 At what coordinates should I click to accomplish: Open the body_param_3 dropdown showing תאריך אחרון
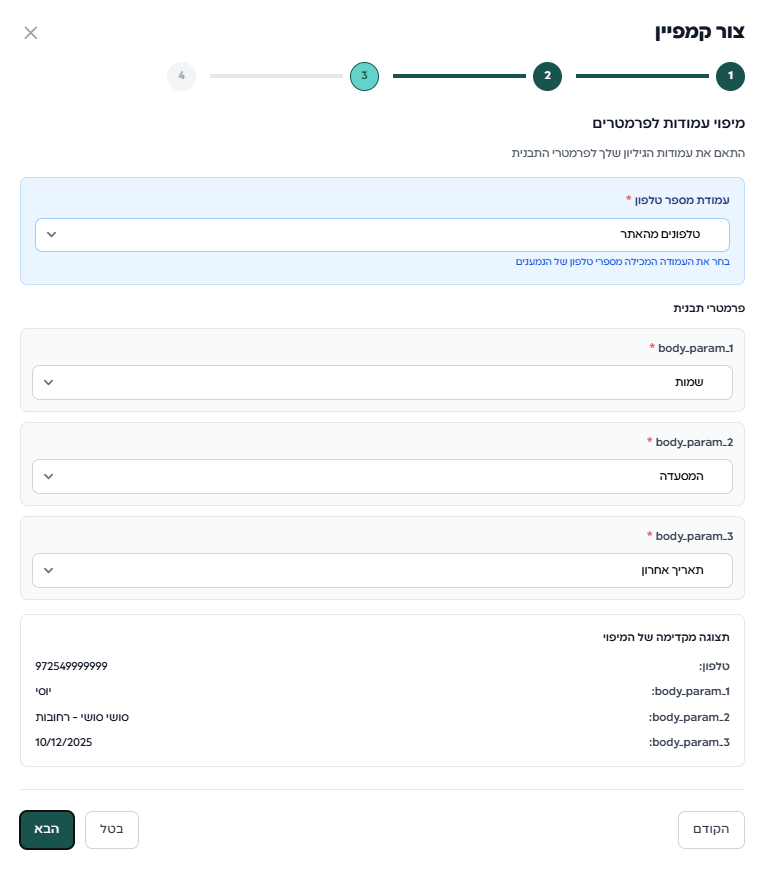tap(382, 570)
